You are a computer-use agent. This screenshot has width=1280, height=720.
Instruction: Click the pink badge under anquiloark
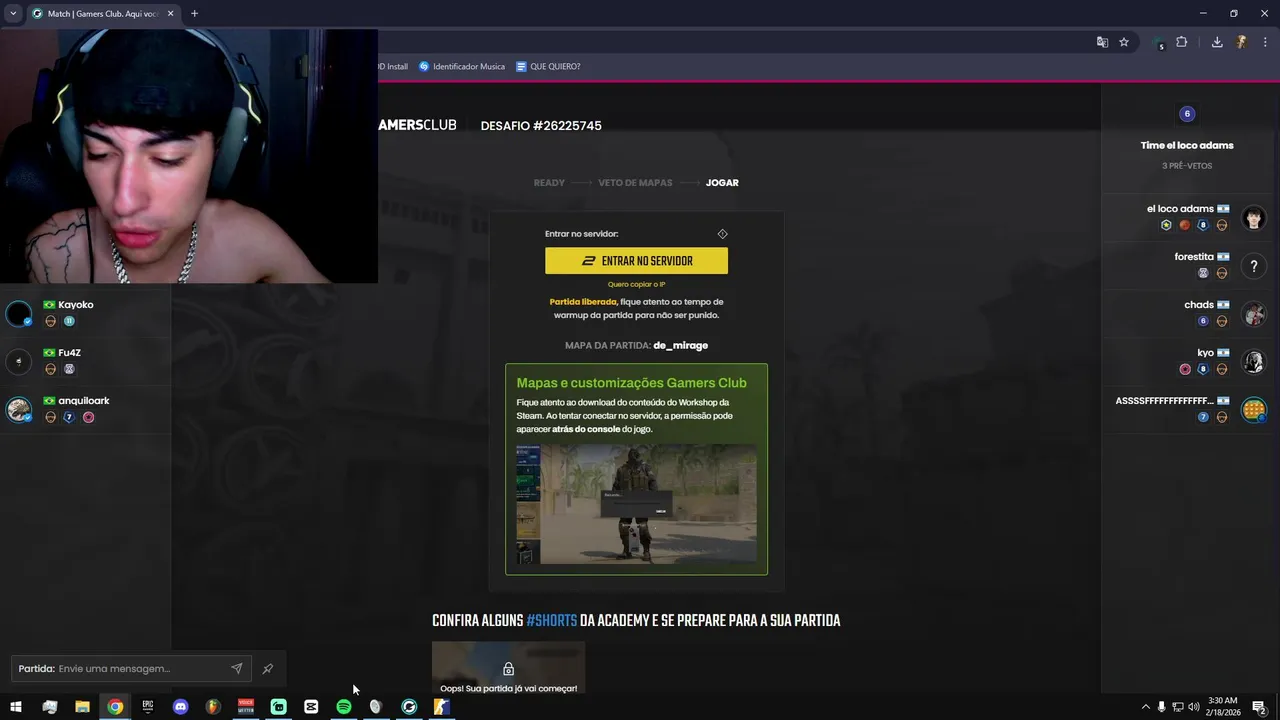click(x=88, y=417)
